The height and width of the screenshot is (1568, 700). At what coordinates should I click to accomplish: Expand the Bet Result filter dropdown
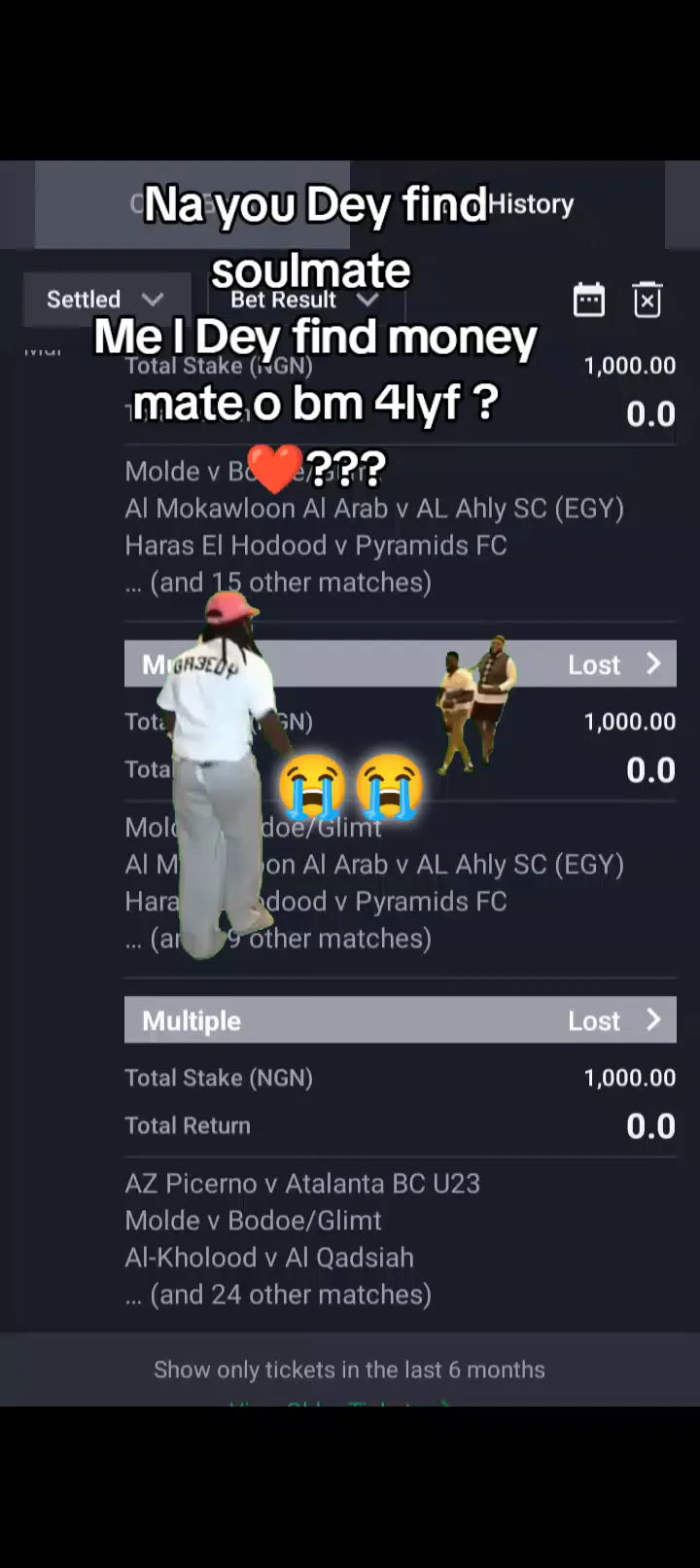tap(303, 300)
